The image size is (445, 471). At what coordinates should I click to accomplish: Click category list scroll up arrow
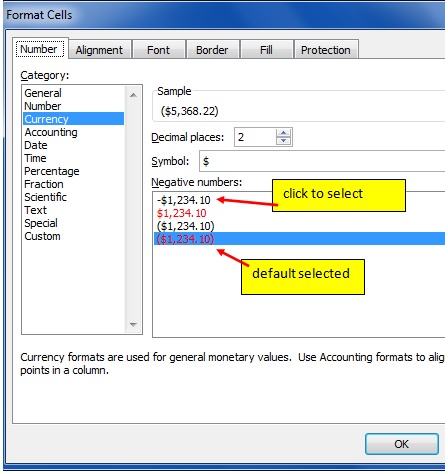[133, 95]
